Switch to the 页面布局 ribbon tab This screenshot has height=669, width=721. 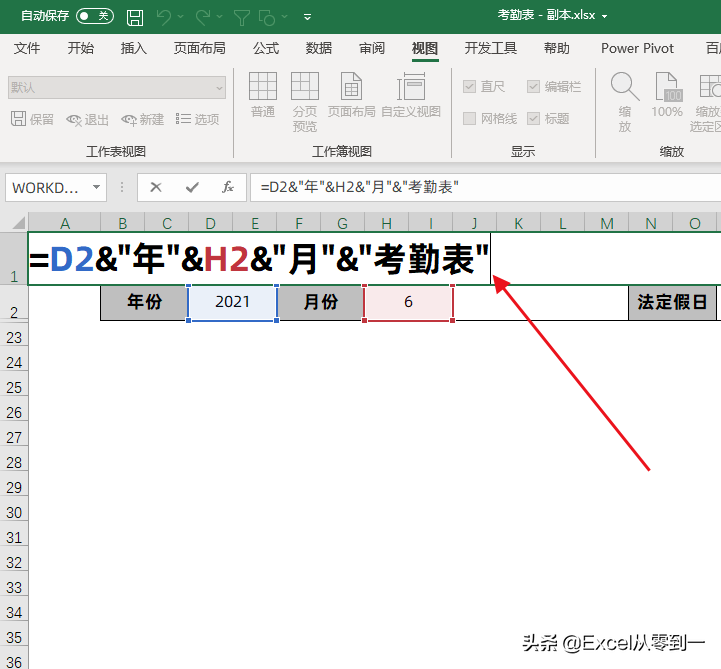199,48
